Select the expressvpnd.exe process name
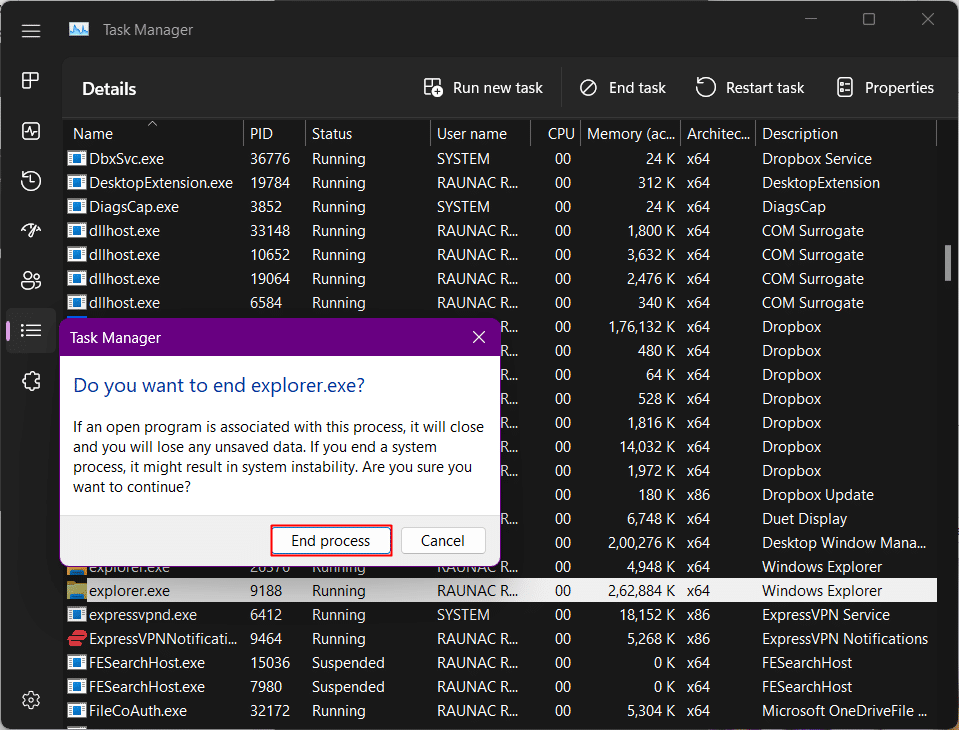 pyautogui.click(x=143, y=614)
